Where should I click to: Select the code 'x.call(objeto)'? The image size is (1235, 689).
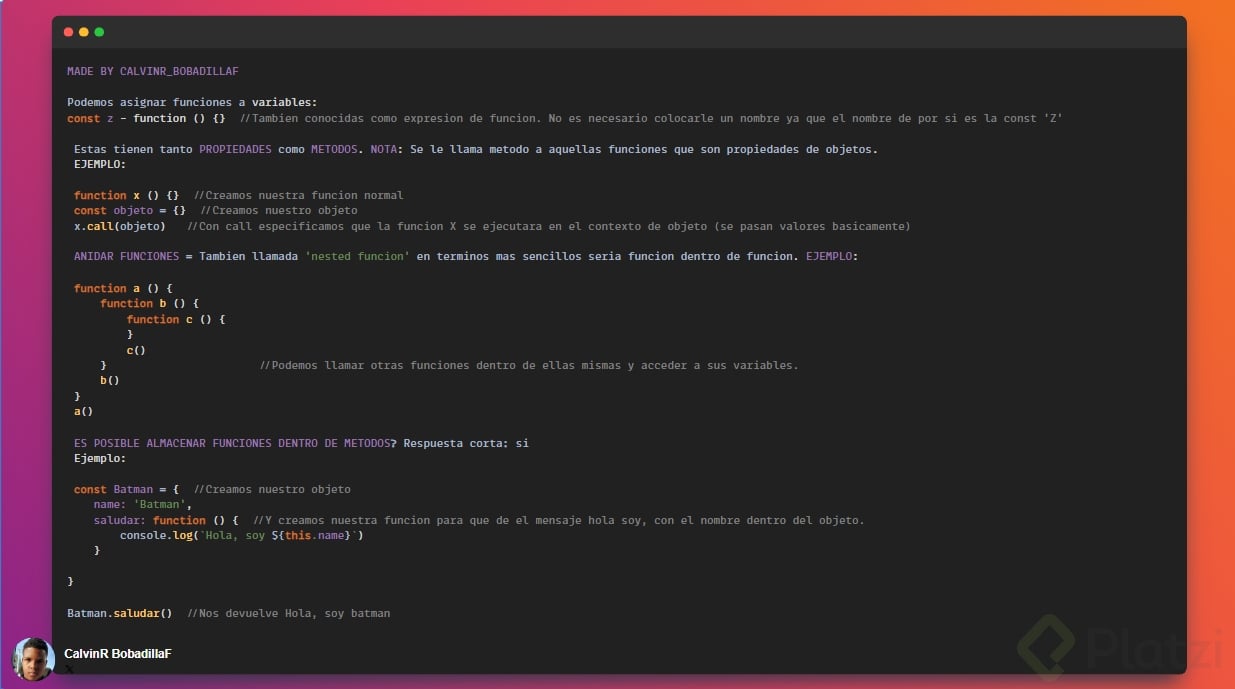pos(120,226)
